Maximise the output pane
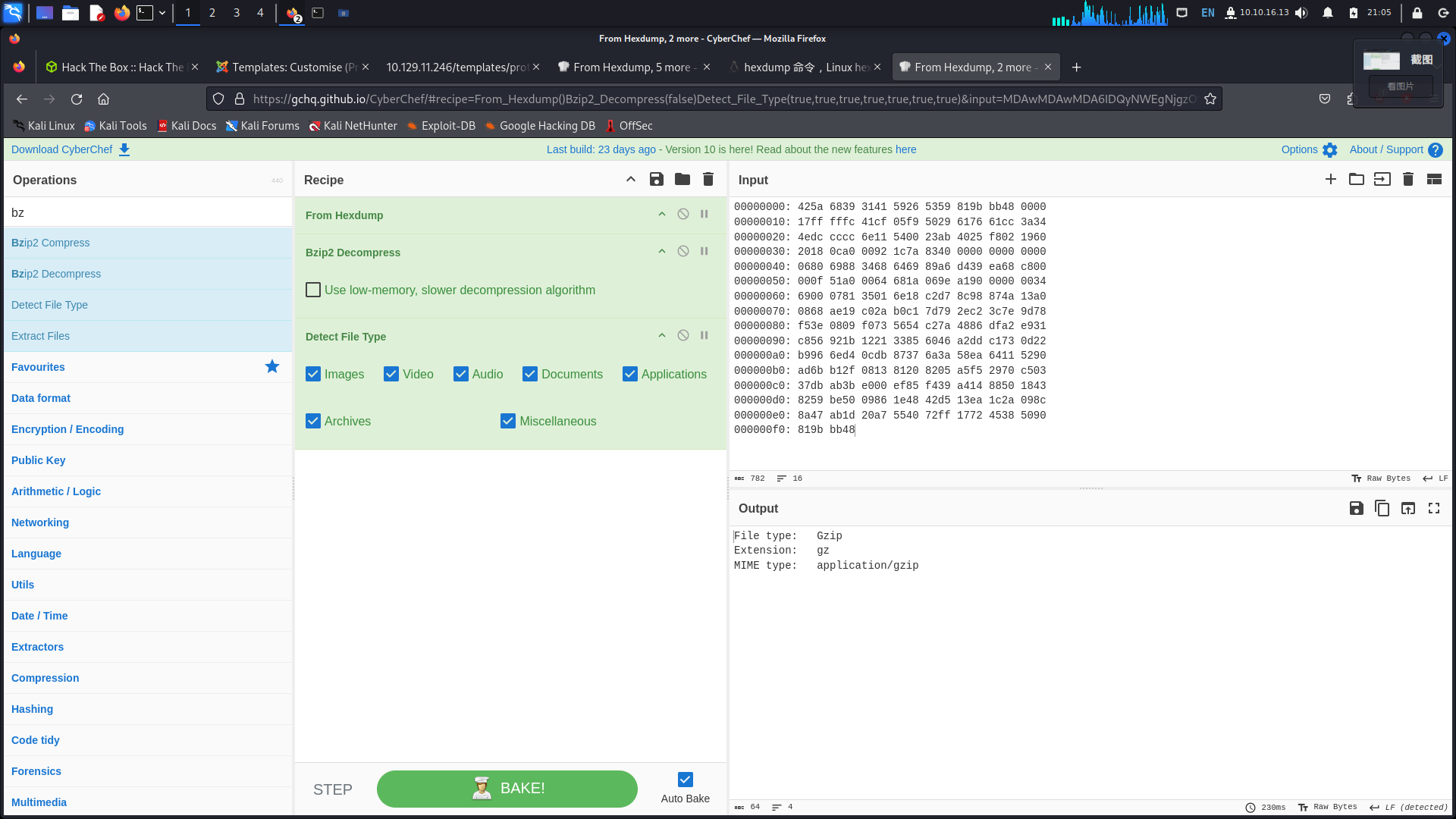Image resolution: width=1456 pixels, height=819 pixels. [x=1434, y=509]
